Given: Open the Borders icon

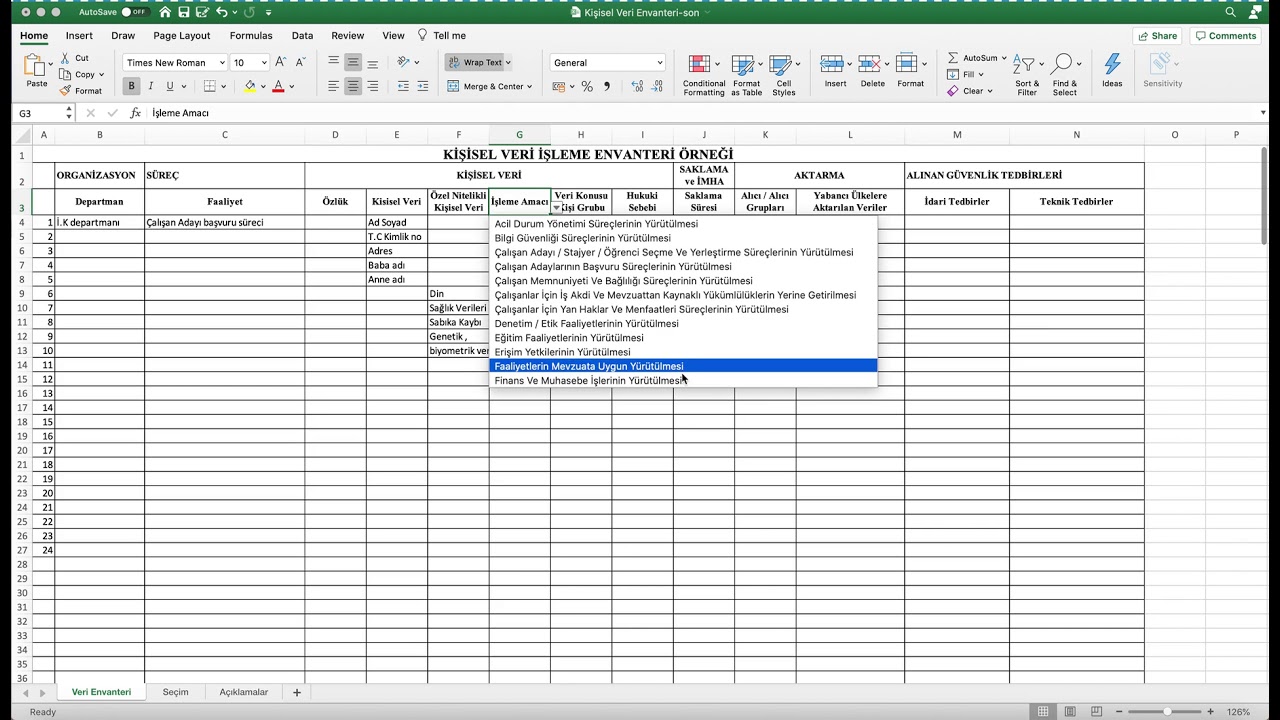Looking at the screenshot, I should 211,87.
